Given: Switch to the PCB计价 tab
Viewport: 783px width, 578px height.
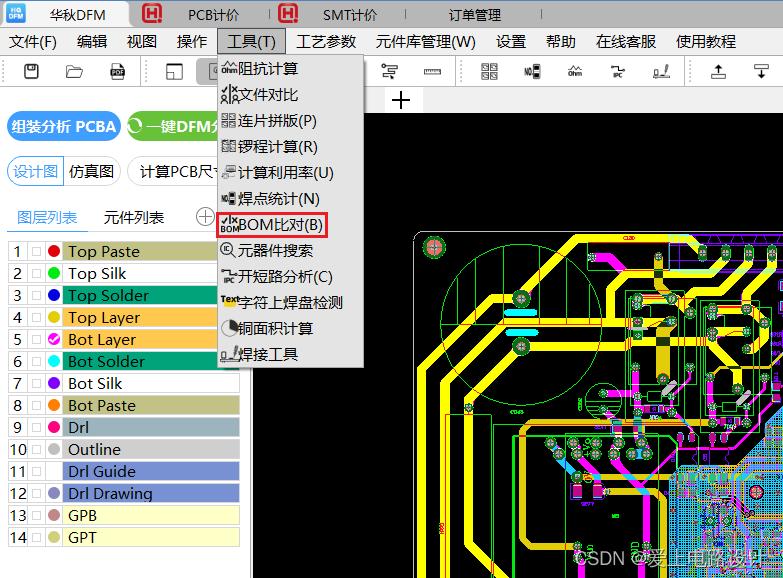Looking at the screenshot, I should tap(214, 15).
